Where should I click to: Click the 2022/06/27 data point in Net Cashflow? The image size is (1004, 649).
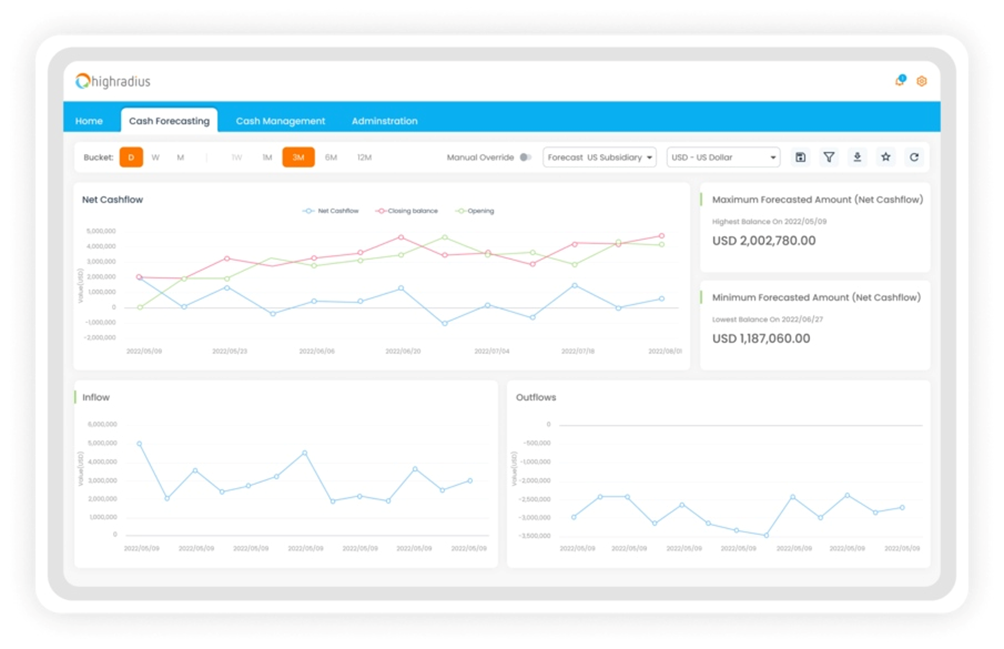pyautogui.click(x=444, y=323)
